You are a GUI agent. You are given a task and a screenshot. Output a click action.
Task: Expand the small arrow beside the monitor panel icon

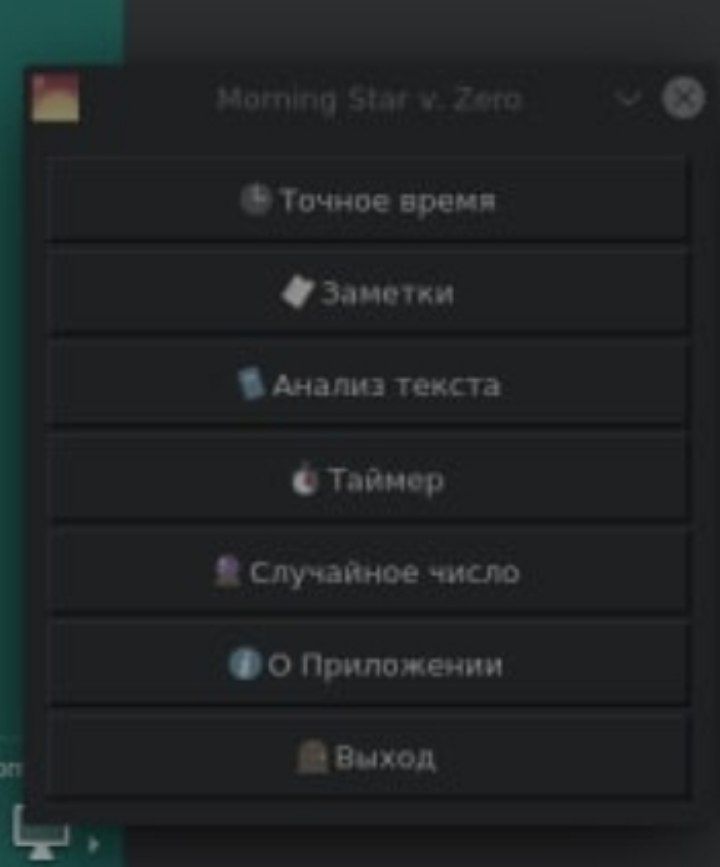pos(93,844)
